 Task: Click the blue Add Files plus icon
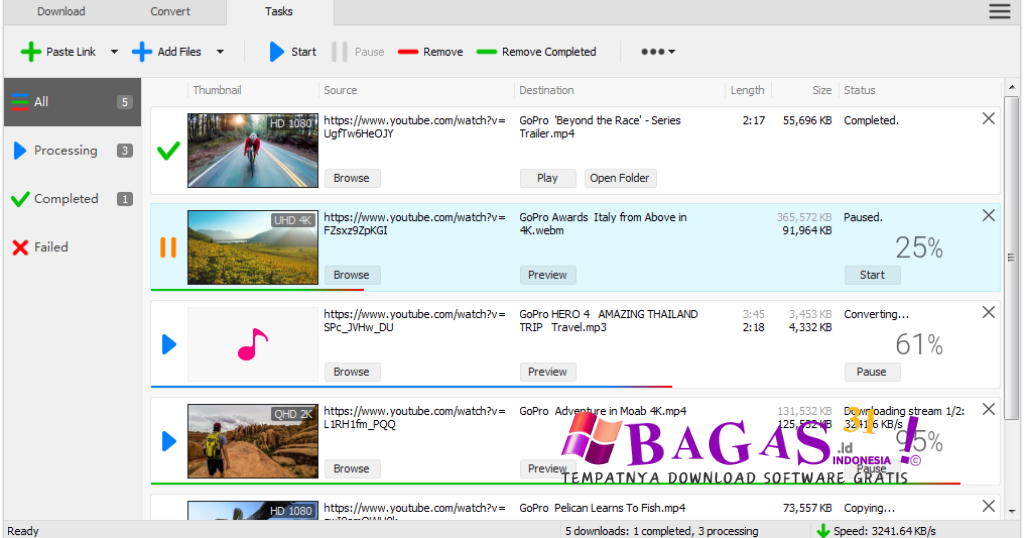142,52
